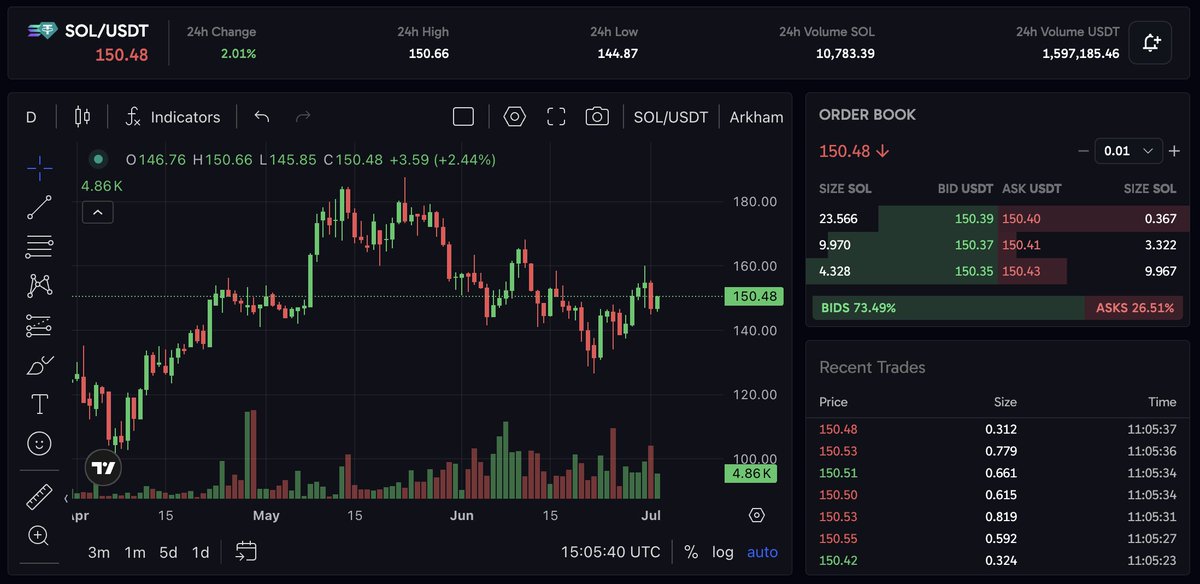The height and width of the screenshot is (584, 1200).
Task: Click the 150.40 ask price
Action: 1021,219
